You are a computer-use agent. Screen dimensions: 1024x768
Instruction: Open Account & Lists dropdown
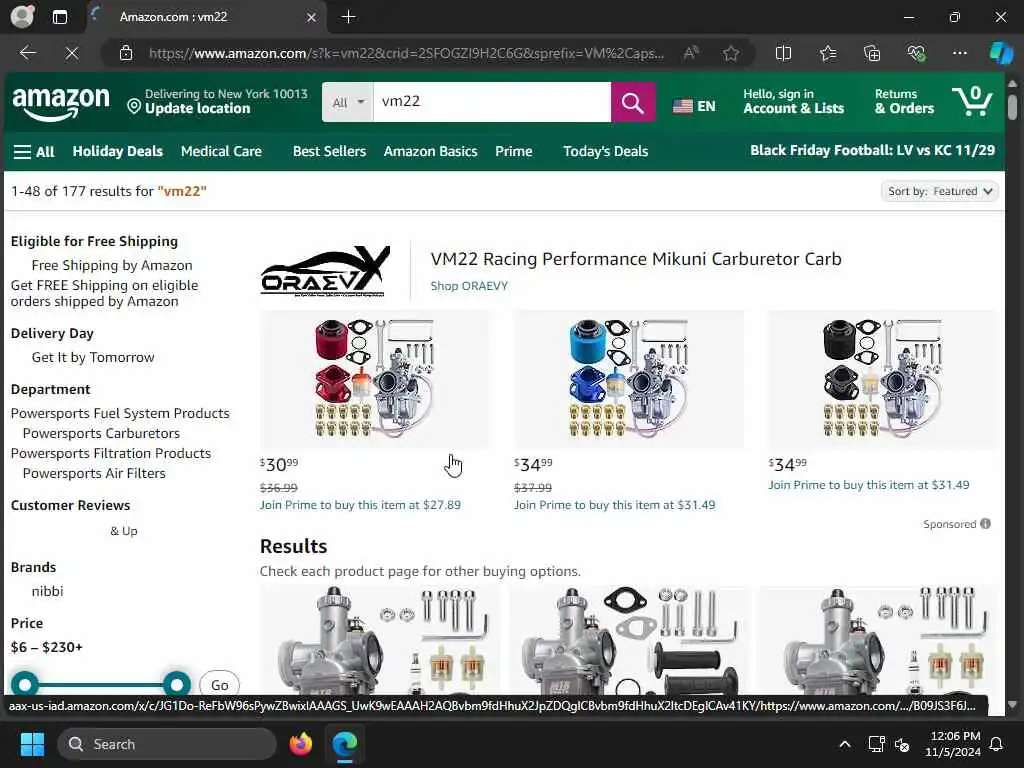coord(793,102)
